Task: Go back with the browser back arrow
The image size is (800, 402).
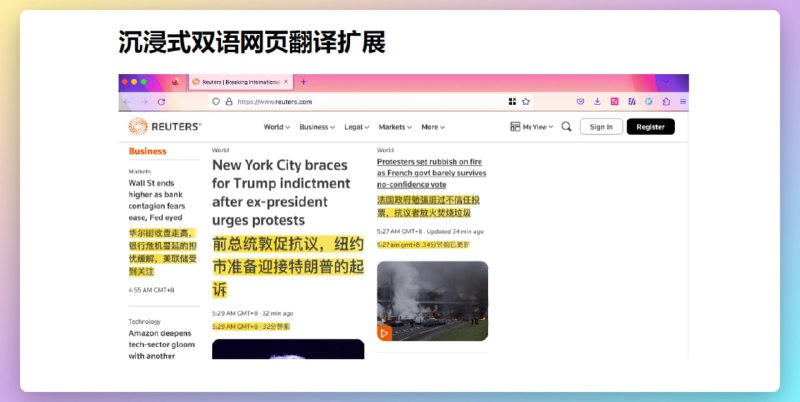Action: point(127,102)
